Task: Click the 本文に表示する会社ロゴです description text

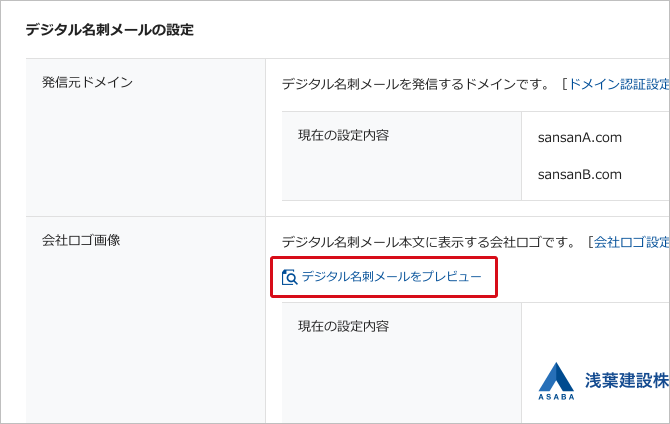Action: pyautogui.click(x=429, y=241)
